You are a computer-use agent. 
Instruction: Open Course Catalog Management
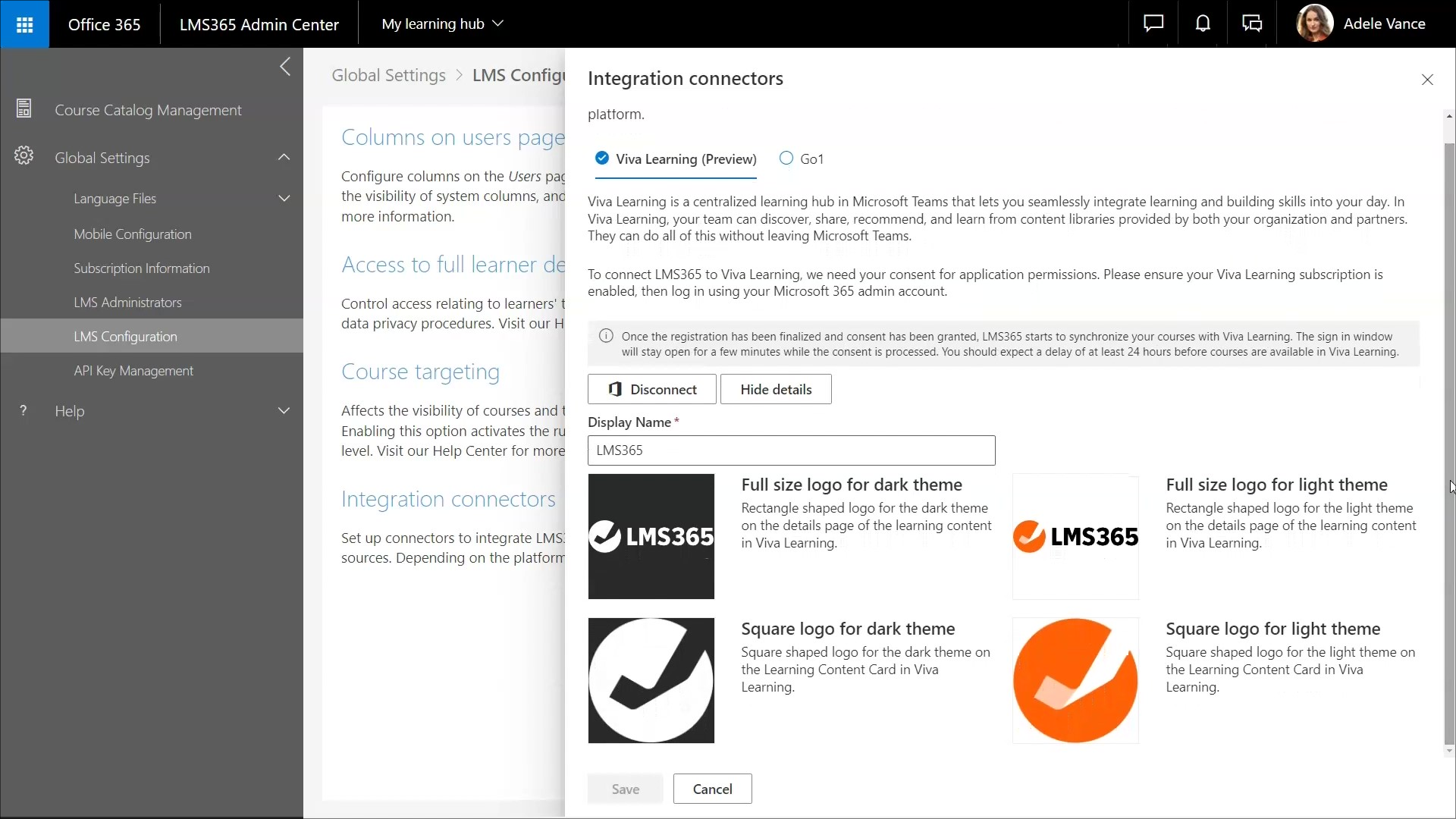[148, 110]
